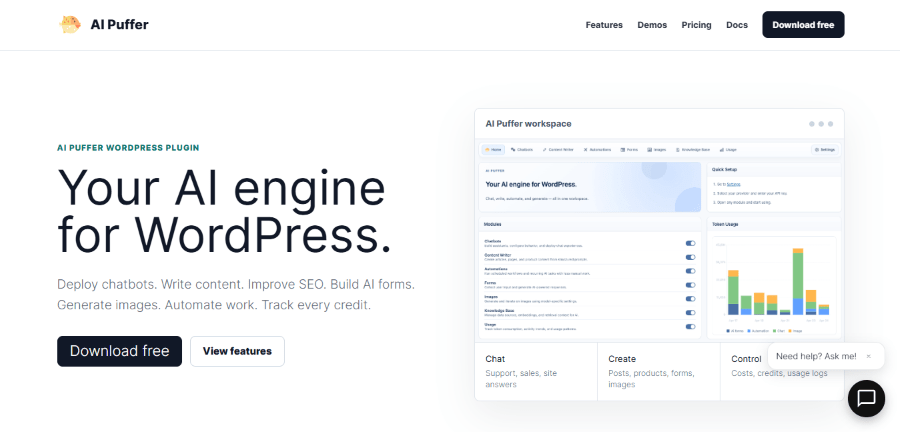
Task: Click the header Download free button
Action: [x=803, y=25]
